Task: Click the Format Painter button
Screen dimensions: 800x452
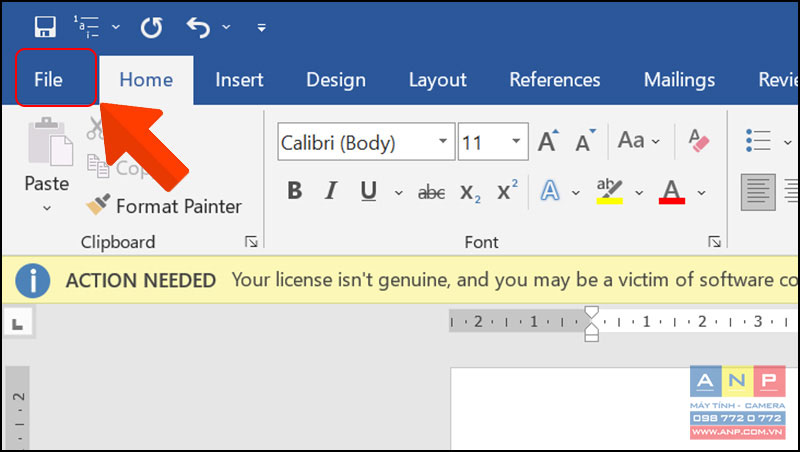Action: 163,206
